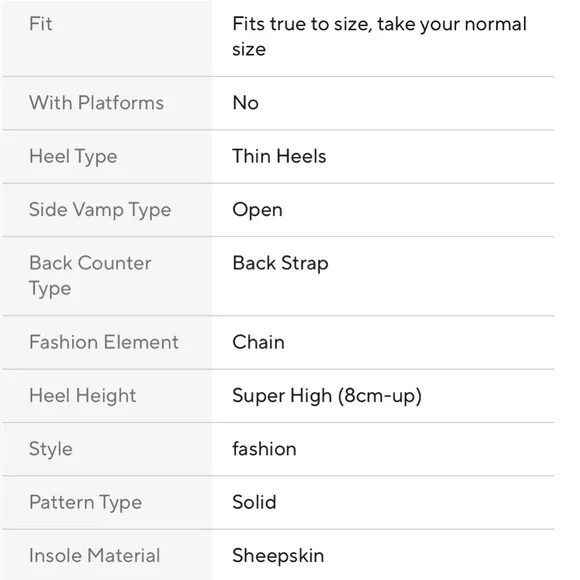This screenshot has height=580, width=580.
Task: Click the Pattern Type label
Action: (85, 503)
